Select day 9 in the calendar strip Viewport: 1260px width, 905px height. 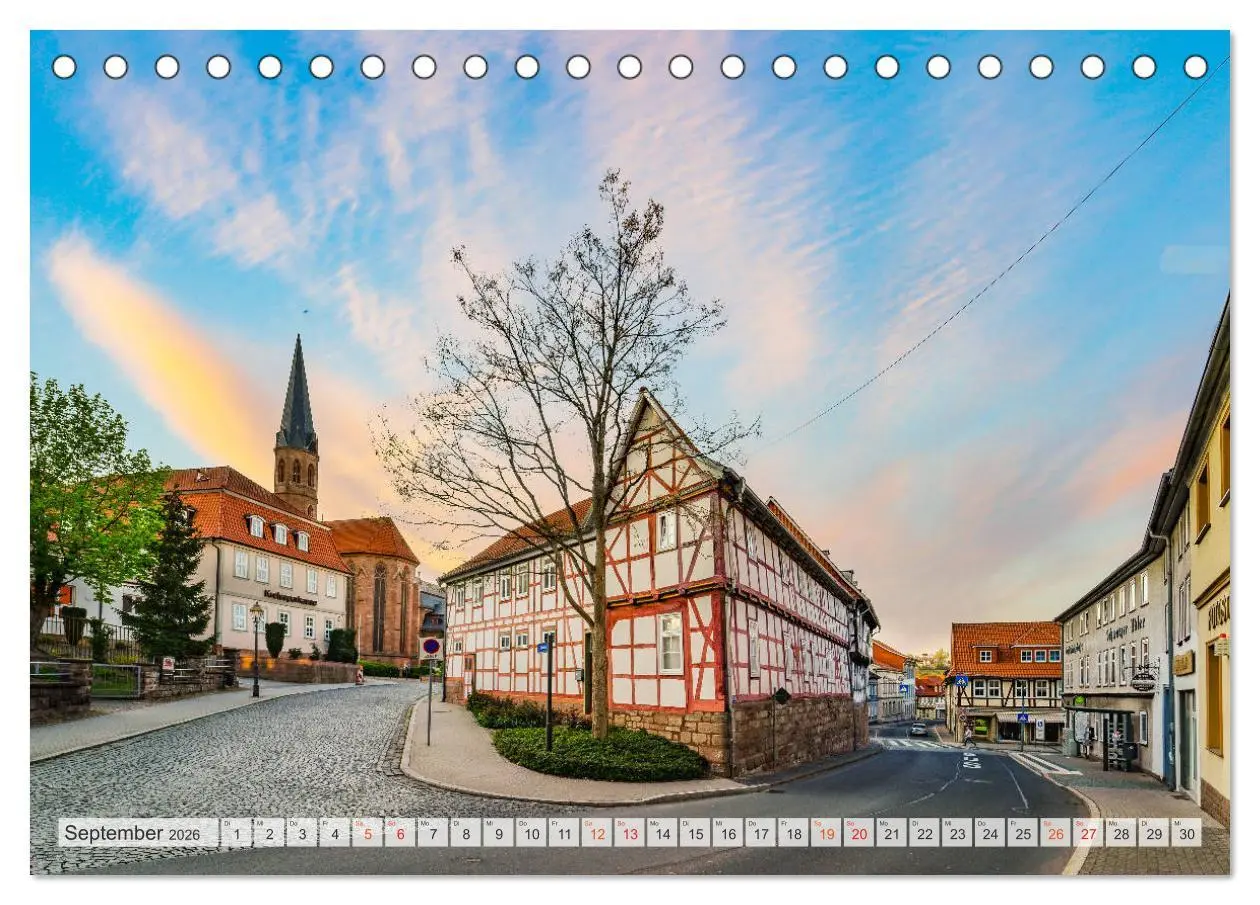click(498, 833)
